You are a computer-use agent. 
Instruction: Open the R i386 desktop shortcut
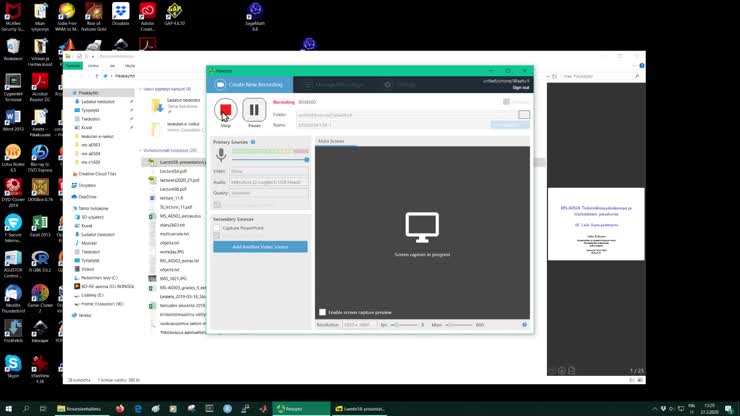tap(40, 261)
